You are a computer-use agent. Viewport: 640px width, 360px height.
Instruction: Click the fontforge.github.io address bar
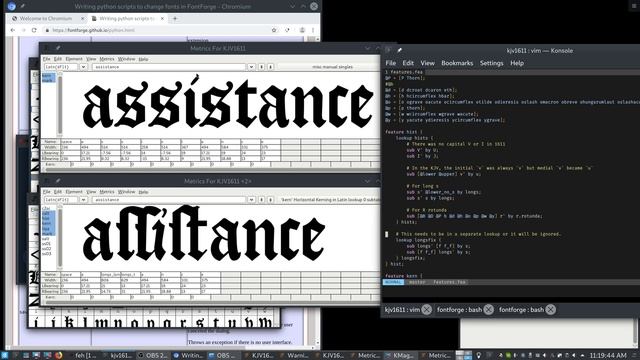(159, 30)
